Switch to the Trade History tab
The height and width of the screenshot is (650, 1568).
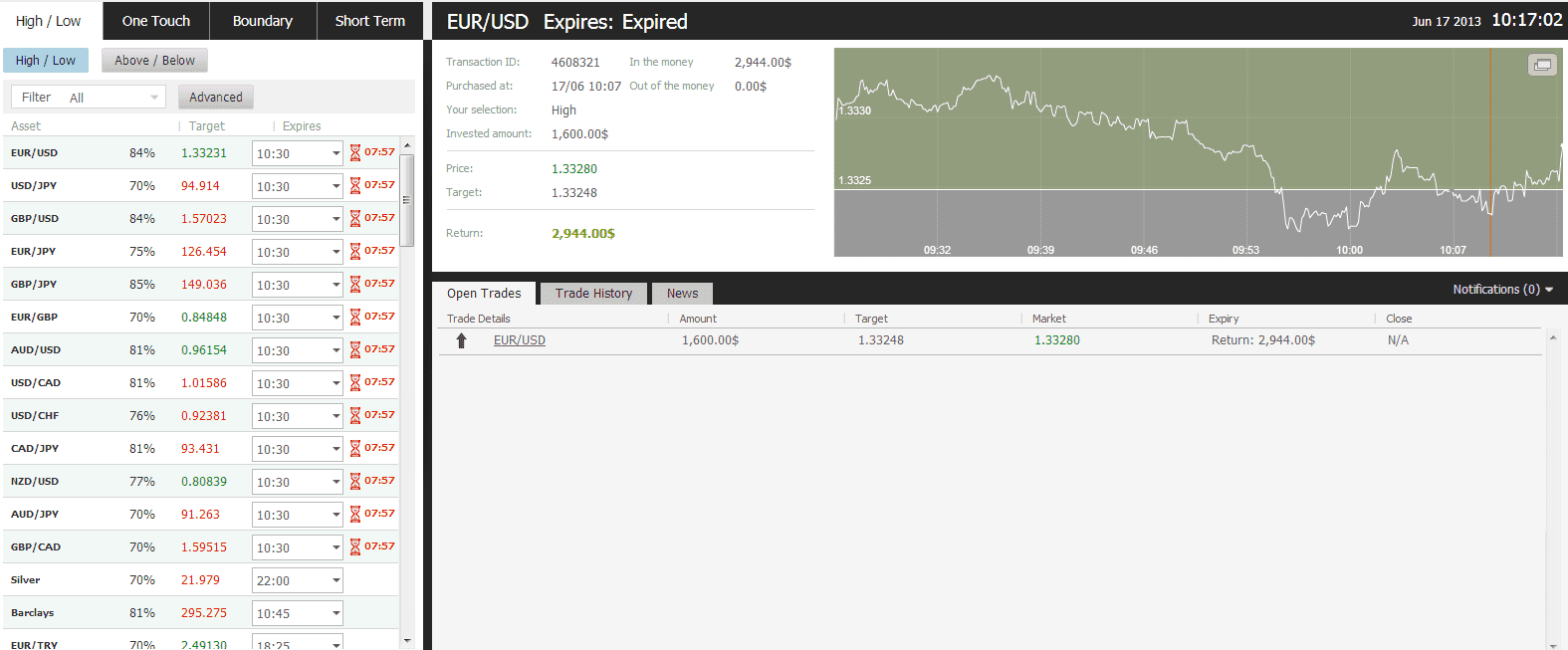click(x=593, y=294)
